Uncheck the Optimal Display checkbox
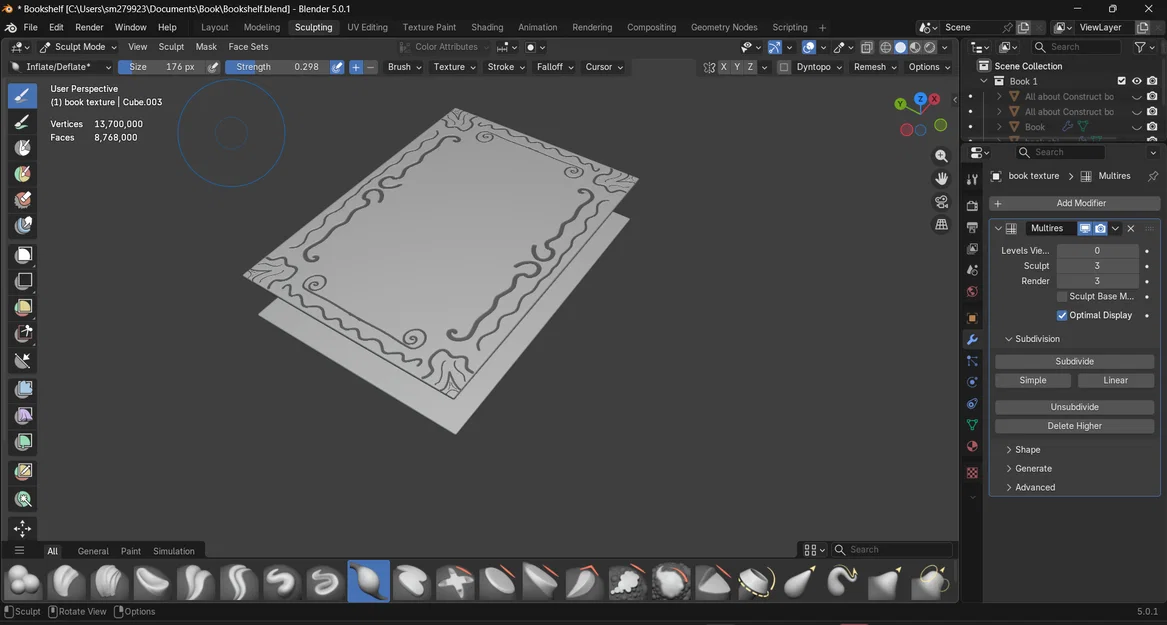1167x625 pixels. pyautogui.click(x=1062, y=315)
